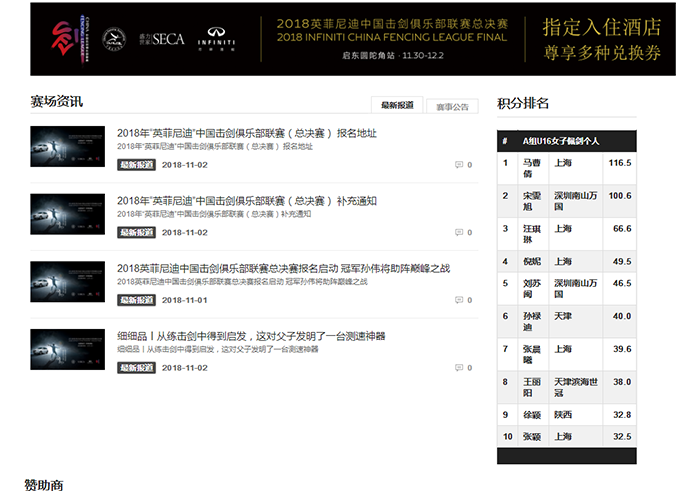Open the article 总决赛 补充通知

tap(247, 201)
